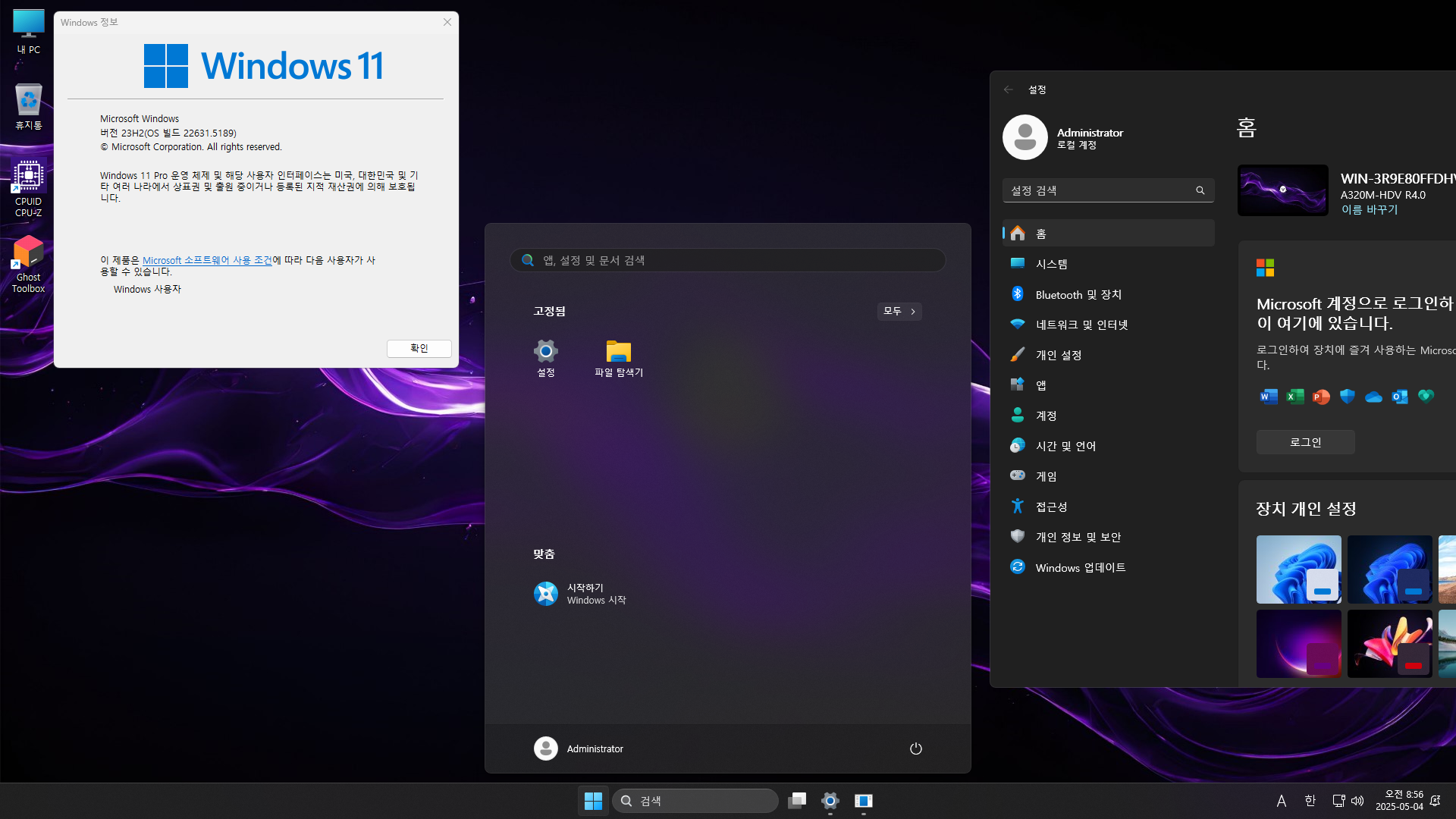Open 접근성 accessibility settings
Viewport: 1456px width, 819px height.
click(x=1109, y=507)
